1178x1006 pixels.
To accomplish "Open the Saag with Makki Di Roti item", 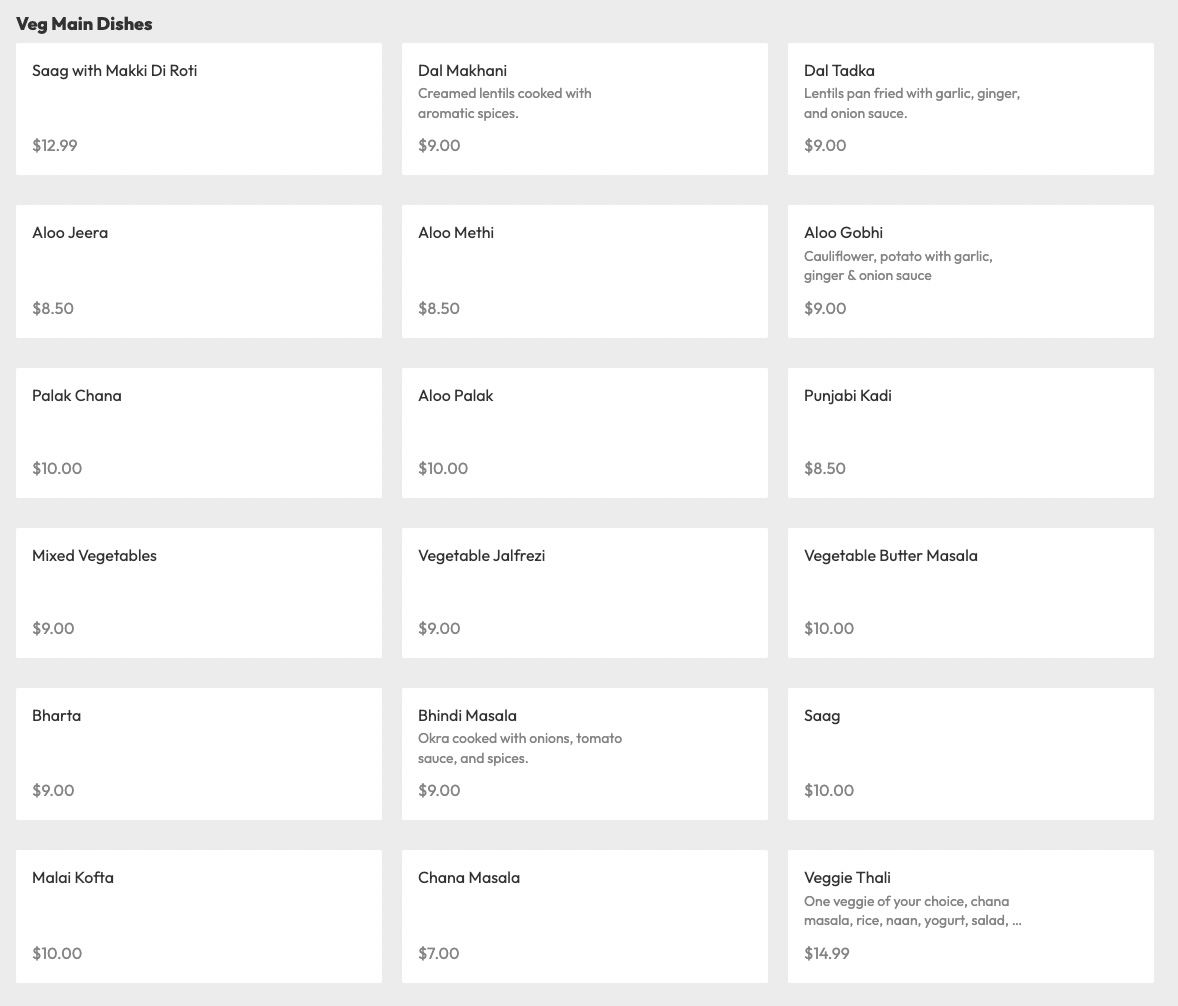I will click(198, 108).
